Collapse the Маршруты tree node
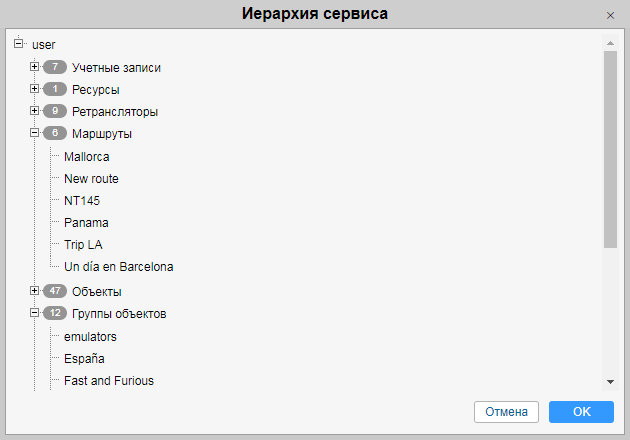Screen dimensions: 630x440 34,133
